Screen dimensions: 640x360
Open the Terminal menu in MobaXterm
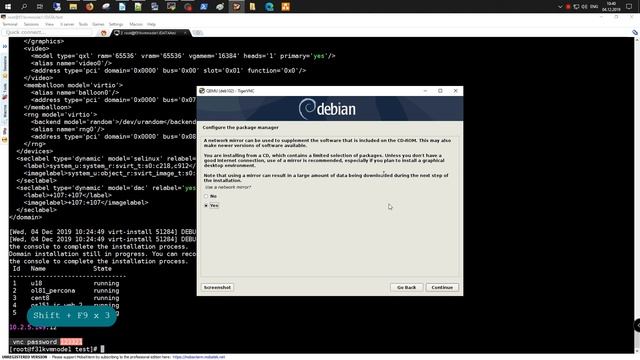[10, 24]
